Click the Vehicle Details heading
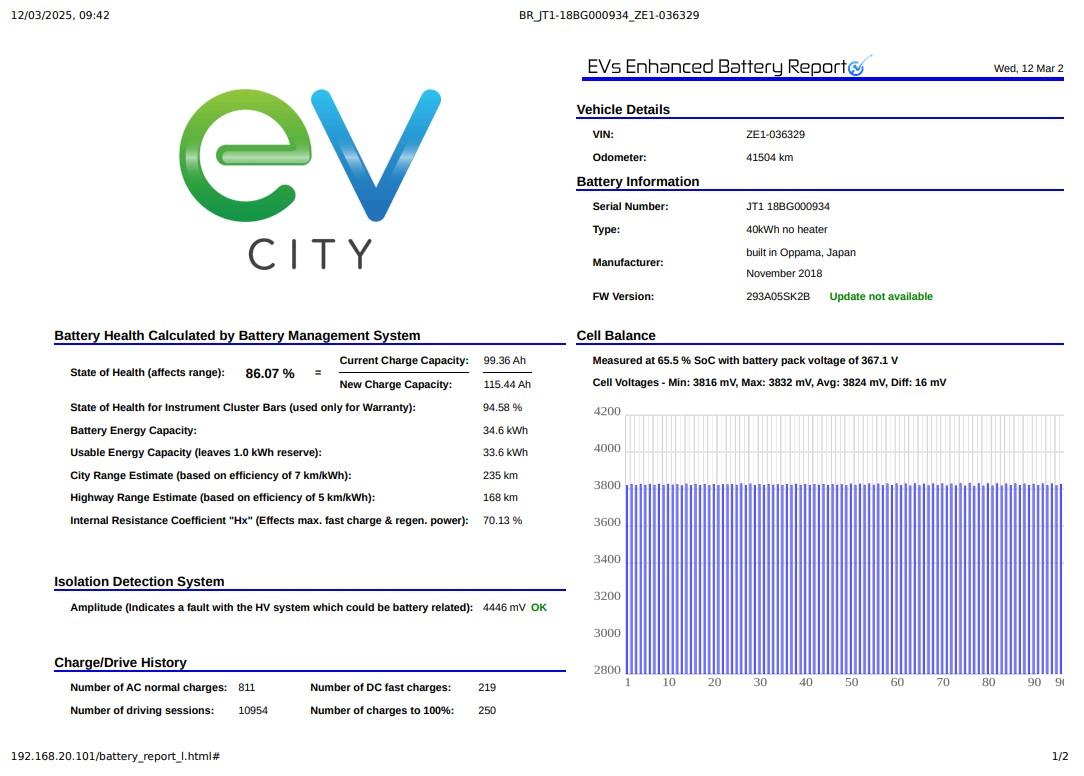The height and width of the screenshot is (776, 1084). click(x=623, y=109)
